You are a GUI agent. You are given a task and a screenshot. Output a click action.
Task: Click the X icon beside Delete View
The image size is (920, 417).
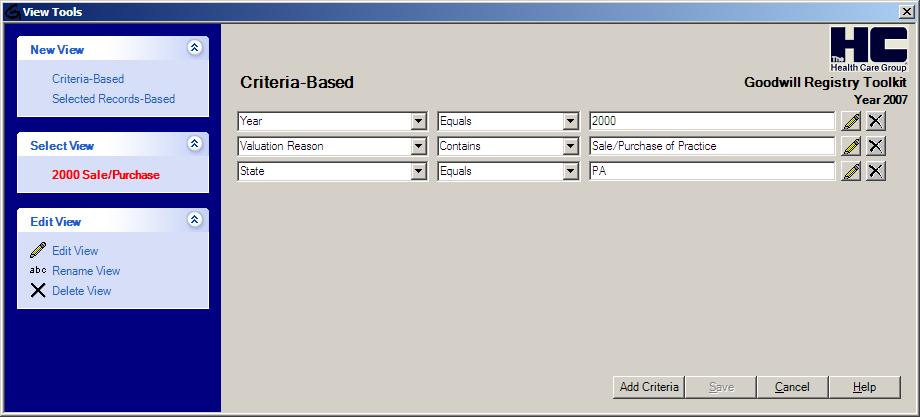point(38,290)
